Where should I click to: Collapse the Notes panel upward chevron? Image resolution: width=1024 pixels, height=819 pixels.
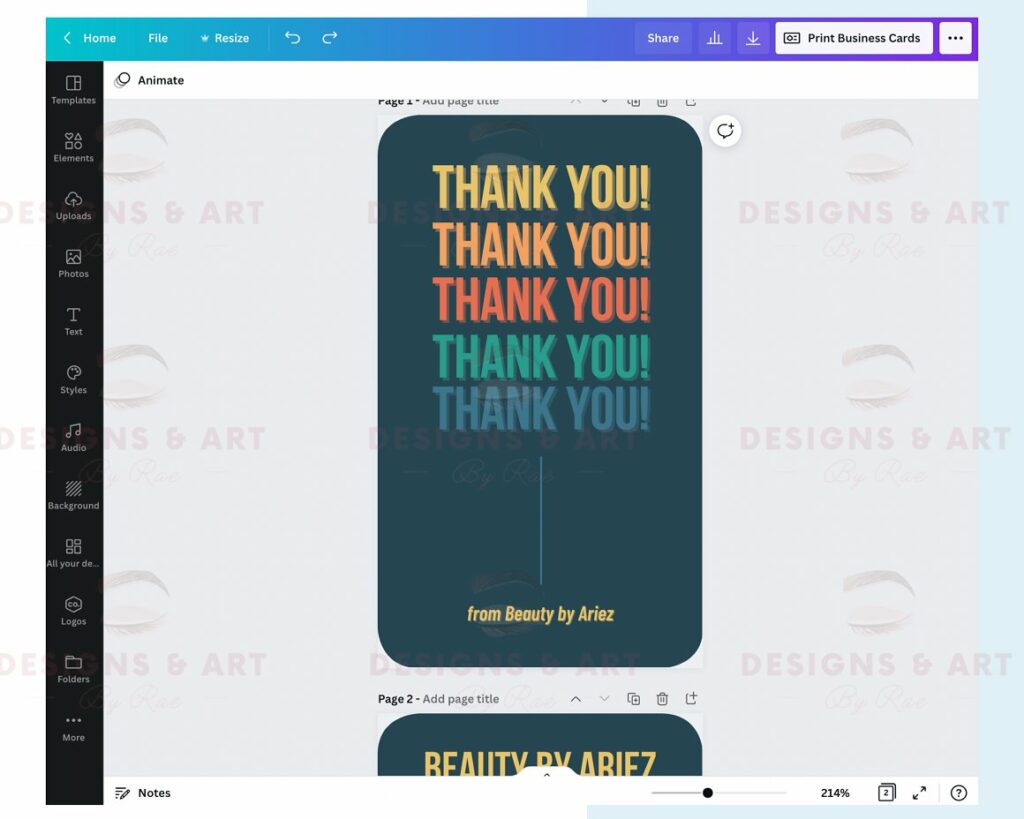click(x=546, y=774)
